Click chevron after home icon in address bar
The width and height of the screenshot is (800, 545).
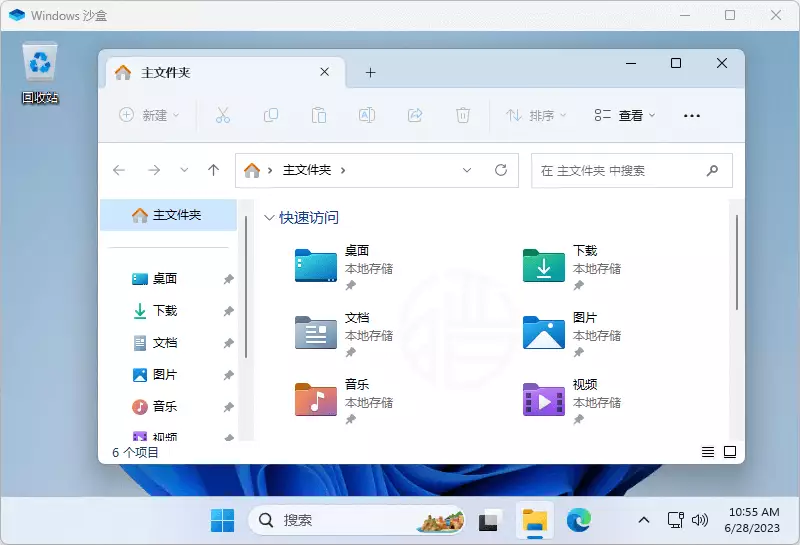pos(270,170)
